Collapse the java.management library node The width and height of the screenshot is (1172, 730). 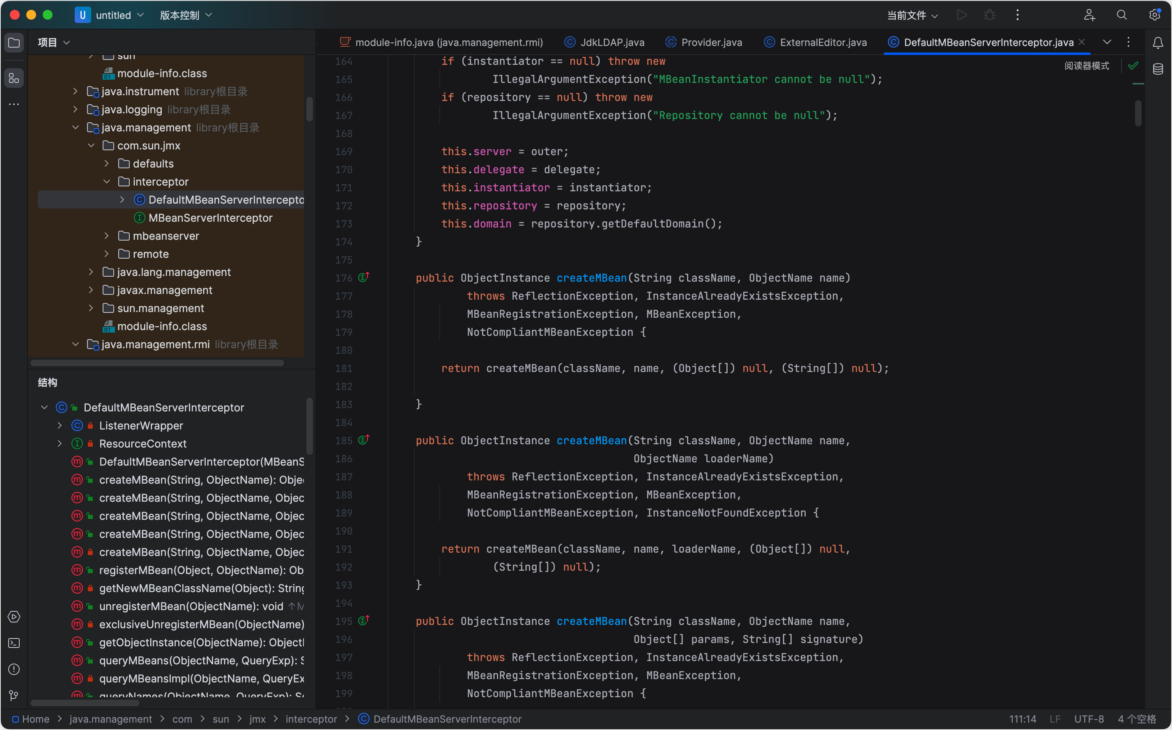(75, 128)
